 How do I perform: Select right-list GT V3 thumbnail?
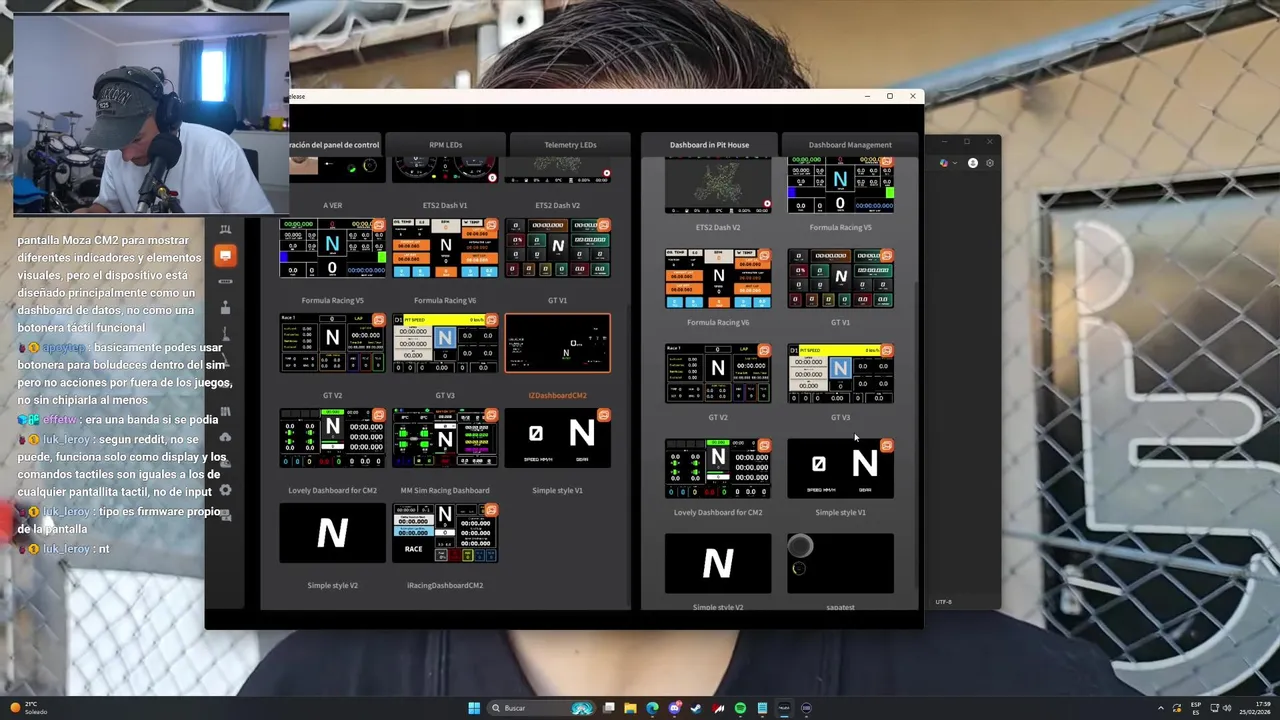click(x=840, y=373)
